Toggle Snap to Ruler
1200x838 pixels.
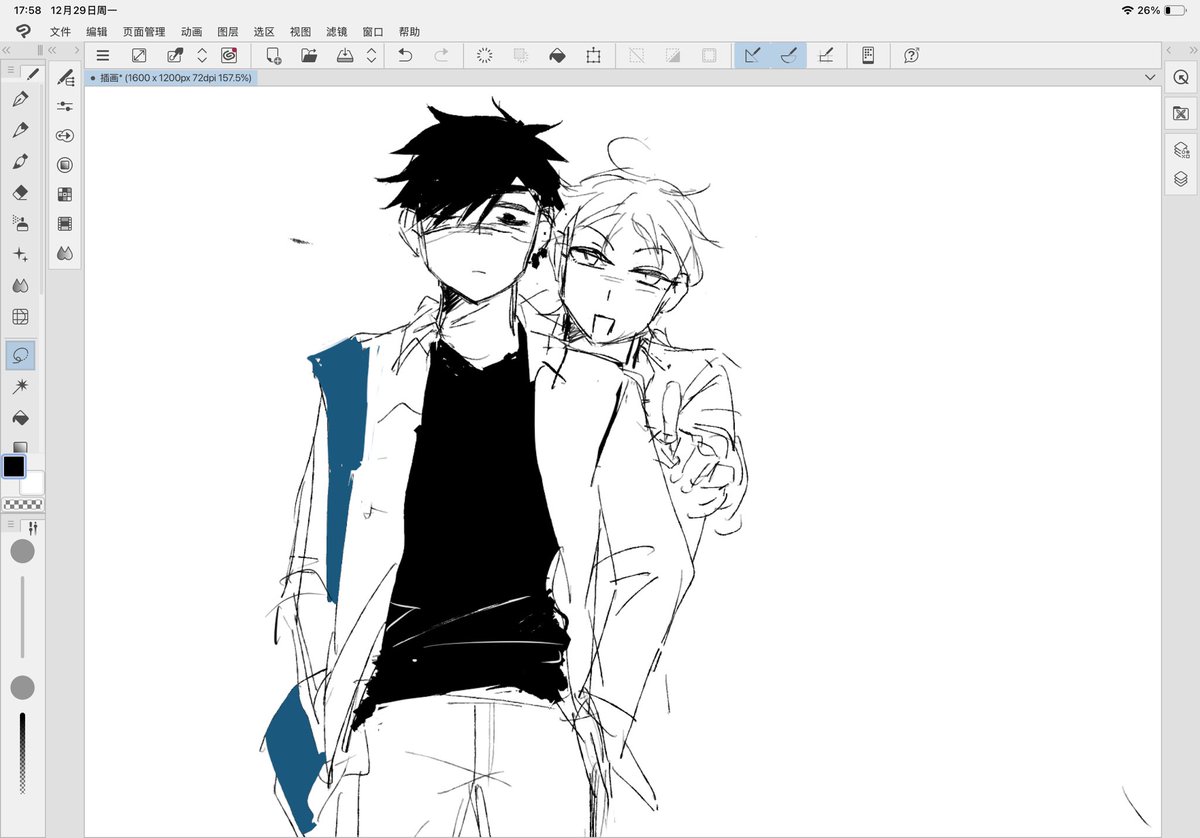pyautogui.click(x=752, y=56)
